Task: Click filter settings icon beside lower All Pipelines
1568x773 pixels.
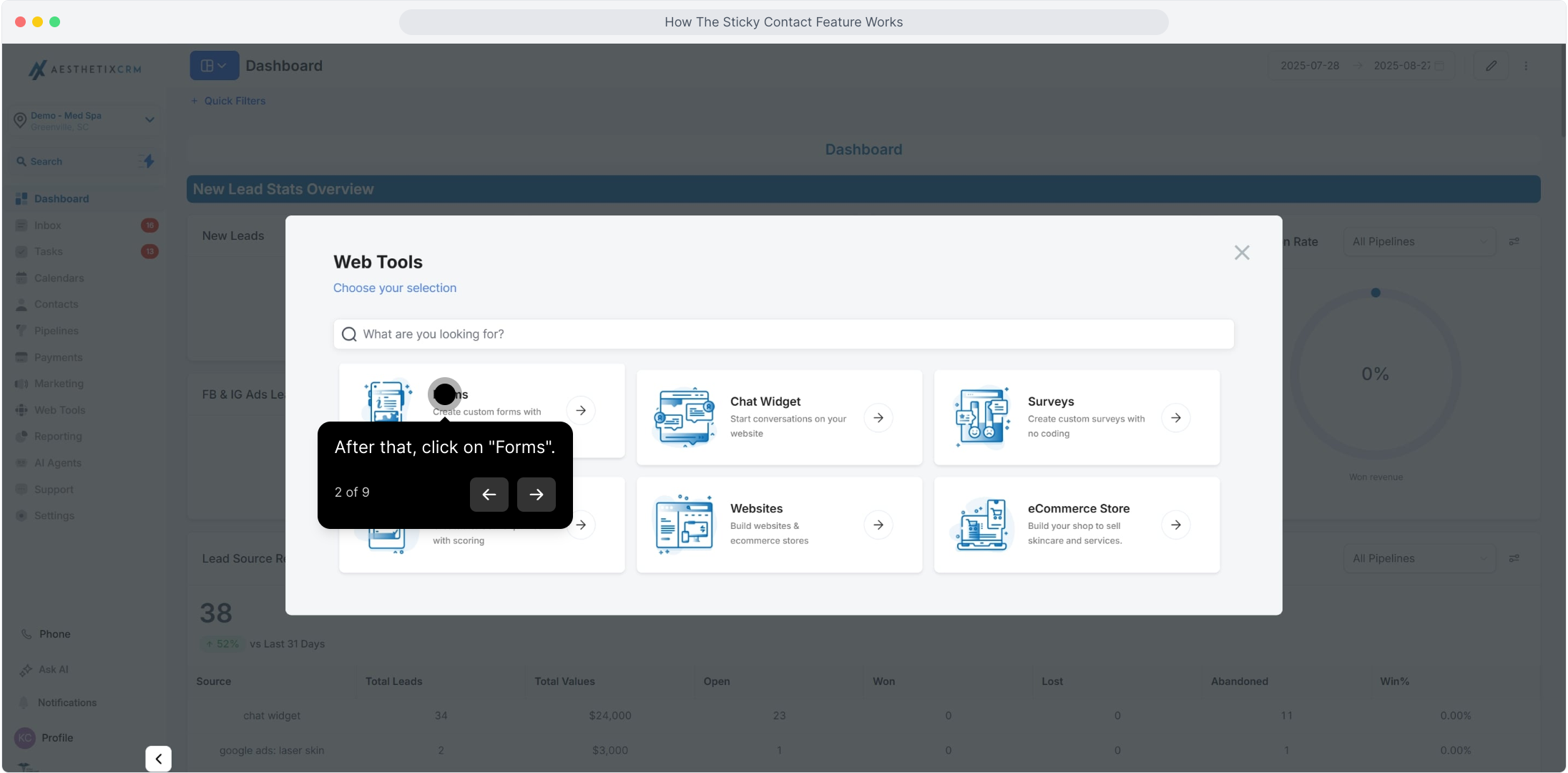Action: click(1514, 559)
